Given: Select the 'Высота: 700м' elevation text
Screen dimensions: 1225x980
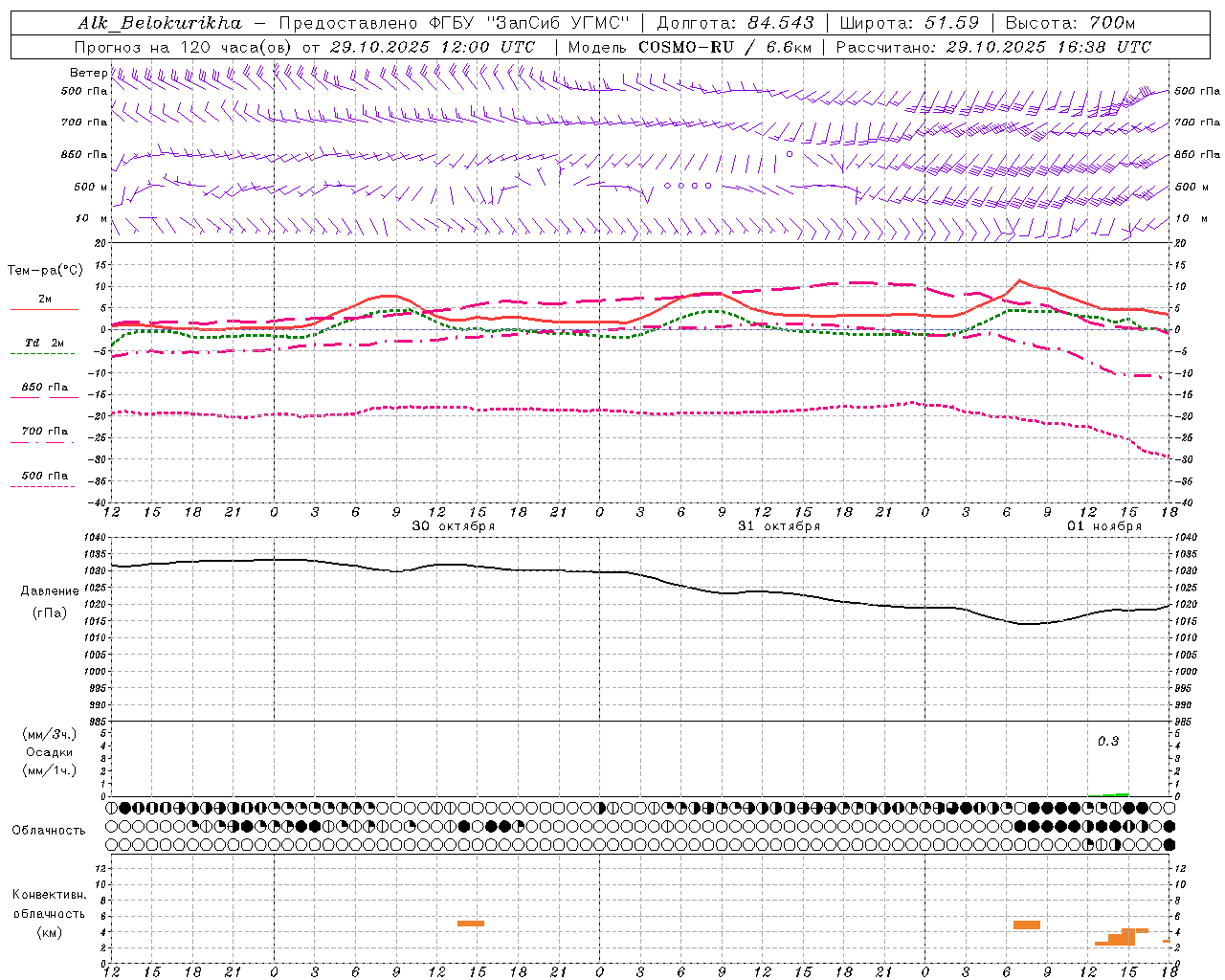Looking at the screenshot, I should coord(1071,23).
